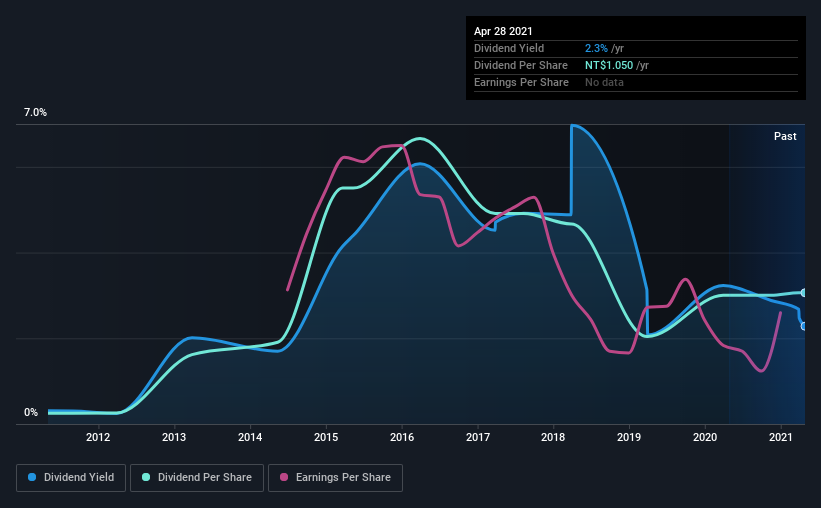This screenshot has width=821, height=508.
Task: Click the 7.0% y-axis label
Action: [35, 113]
